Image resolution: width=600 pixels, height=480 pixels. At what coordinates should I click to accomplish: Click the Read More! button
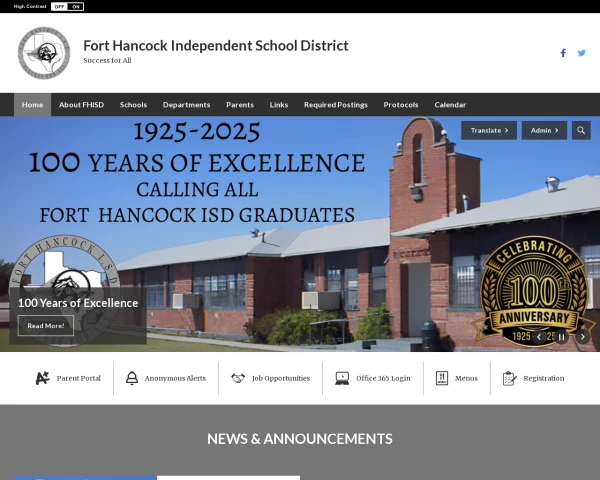coord(46,326)
